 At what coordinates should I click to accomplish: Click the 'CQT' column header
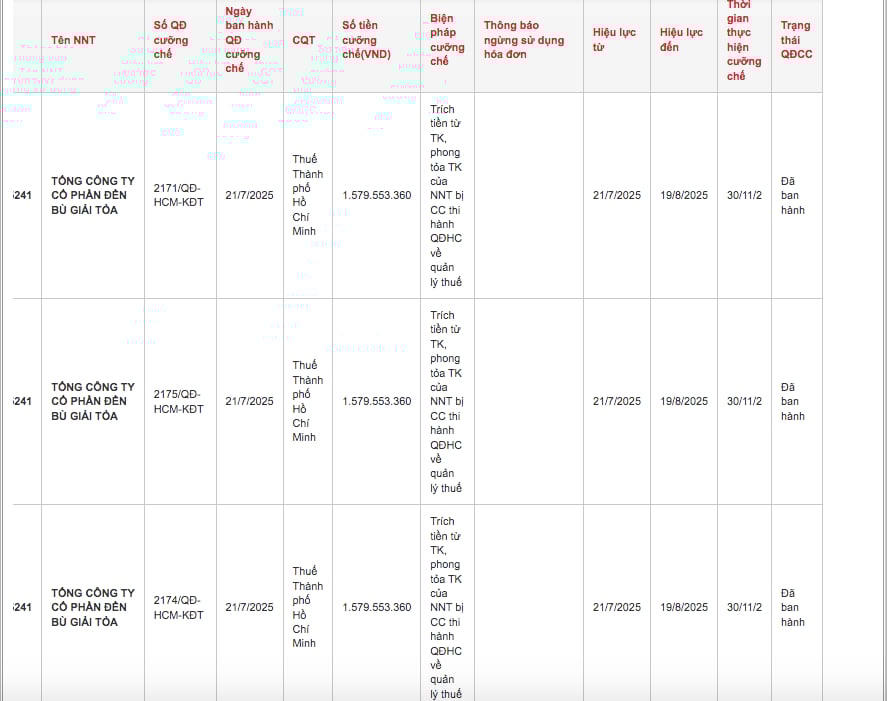[304, 40]
